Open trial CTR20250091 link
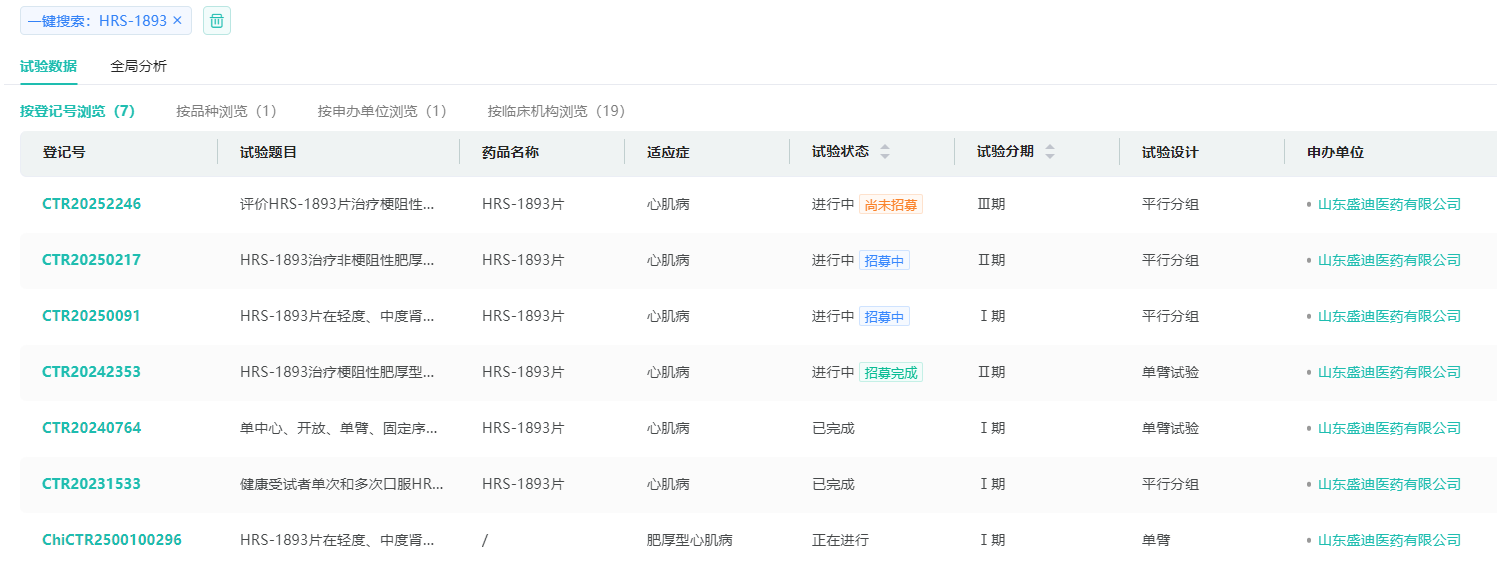1497x564 pixels. tap(91, 316)
